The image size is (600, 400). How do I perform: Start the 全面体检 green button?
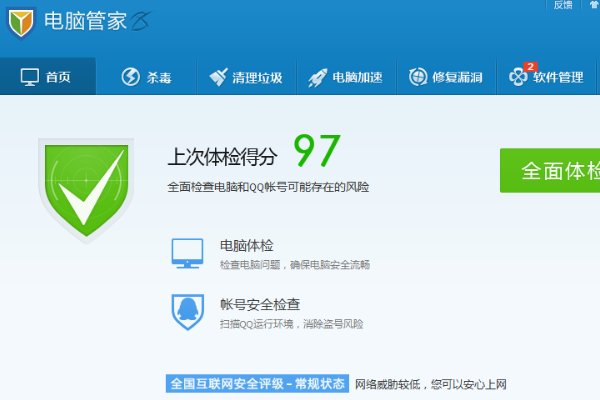(x=550, y=170)
